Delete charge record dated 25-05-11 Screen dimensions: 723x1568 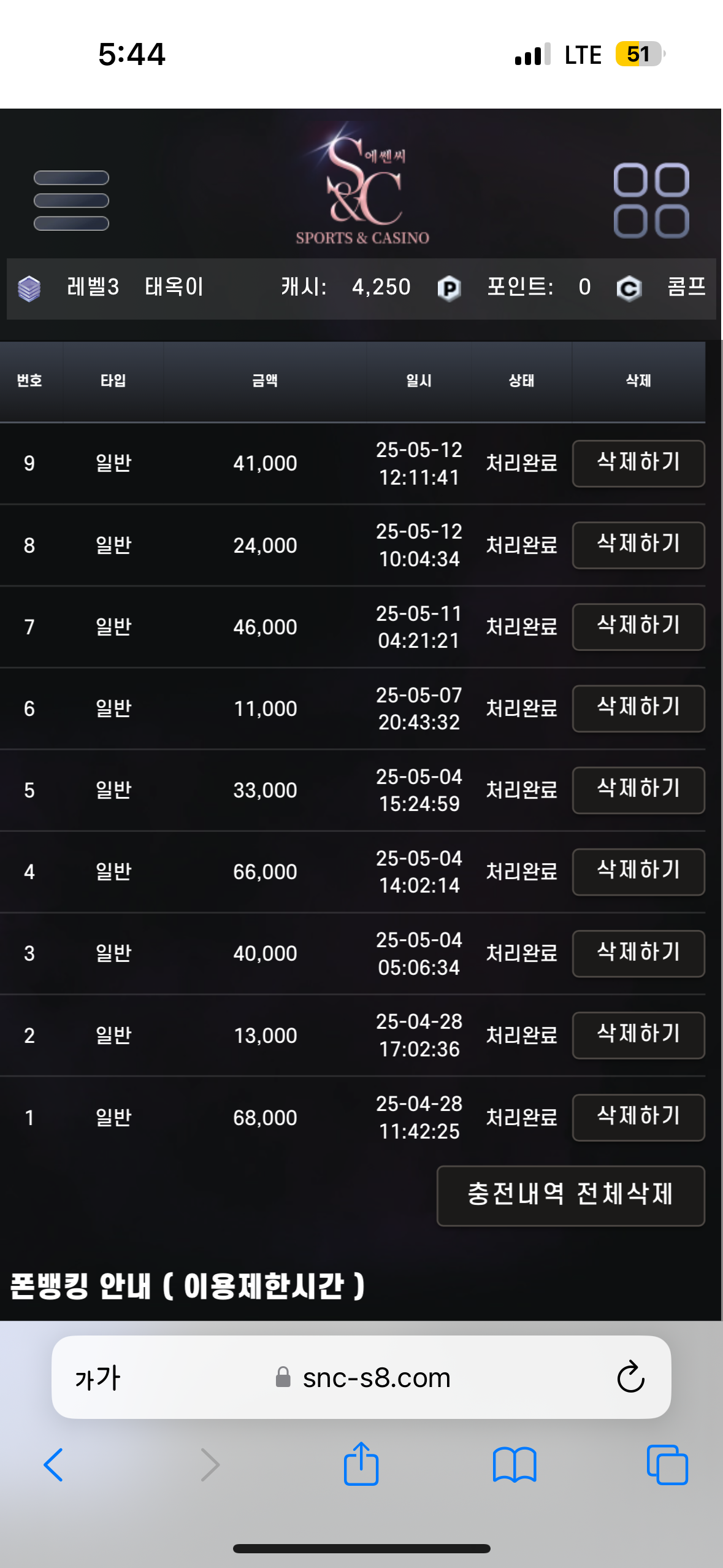click(x=638, y=627)
